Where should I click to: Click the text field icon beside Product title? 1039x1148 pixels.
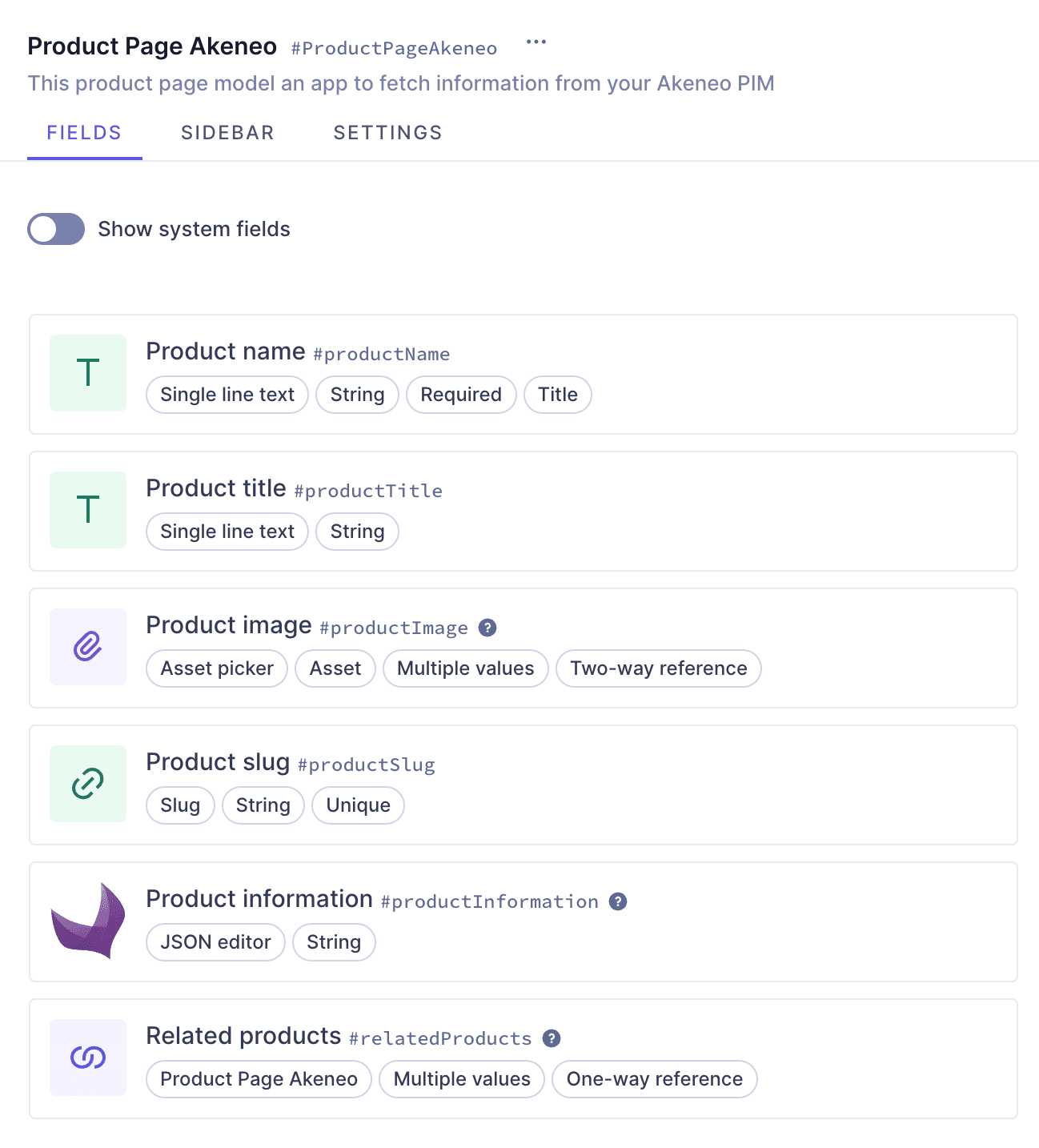[87, 509]
